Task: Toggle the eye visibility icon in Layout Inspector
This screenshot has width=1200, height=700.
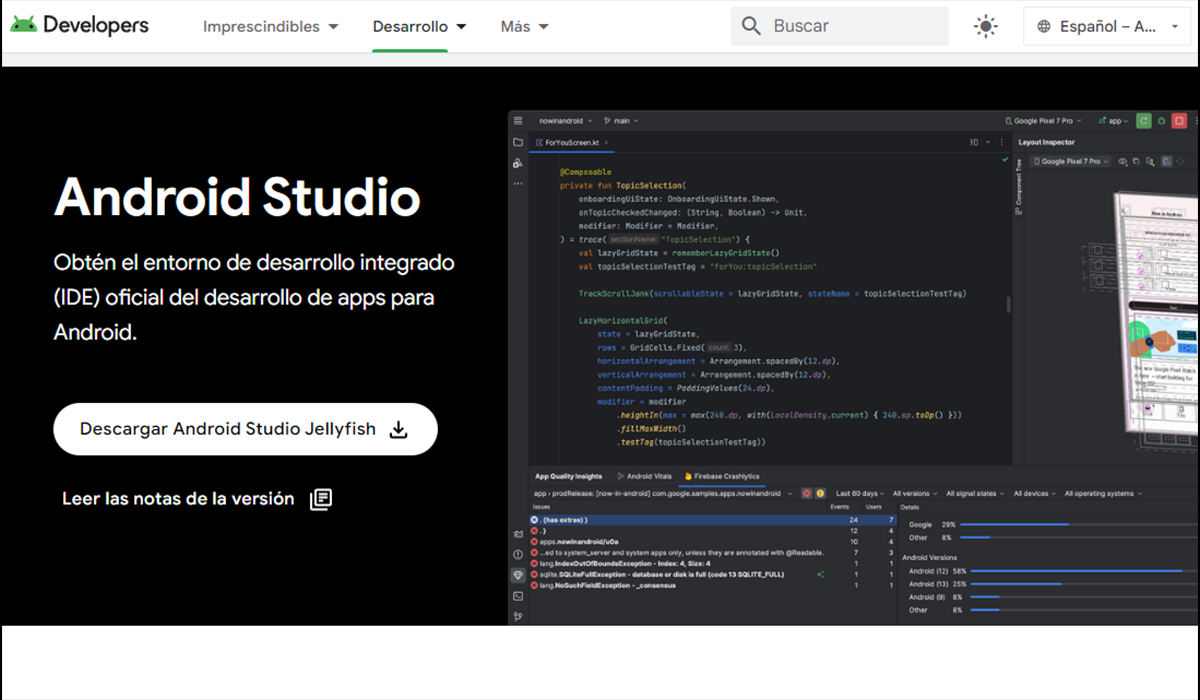Action: click(1122, 161)
